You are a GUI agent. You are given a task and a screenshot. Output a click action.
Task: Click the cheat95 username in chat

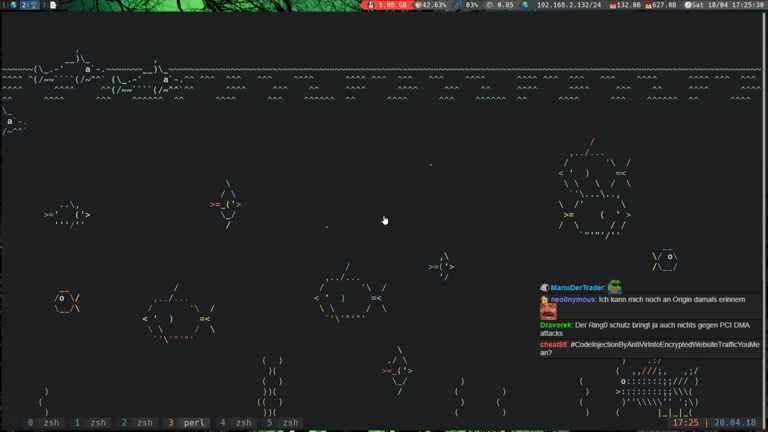pos(554,345)
